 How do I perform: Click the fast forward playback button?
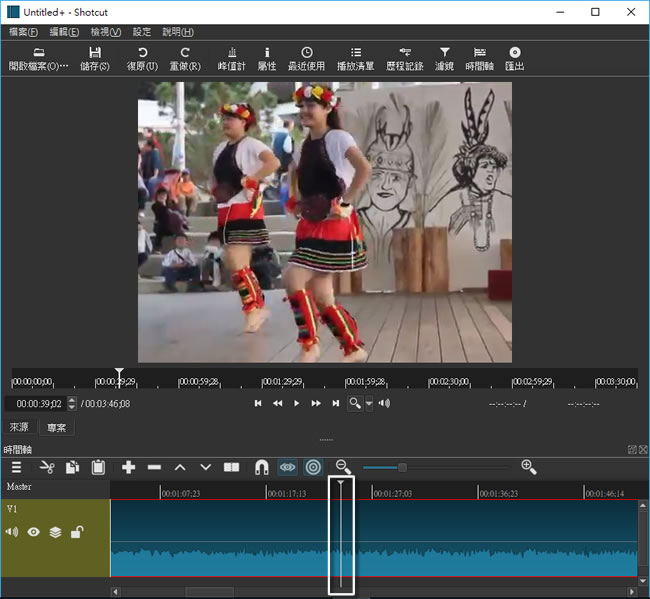[x=316, y=403]
